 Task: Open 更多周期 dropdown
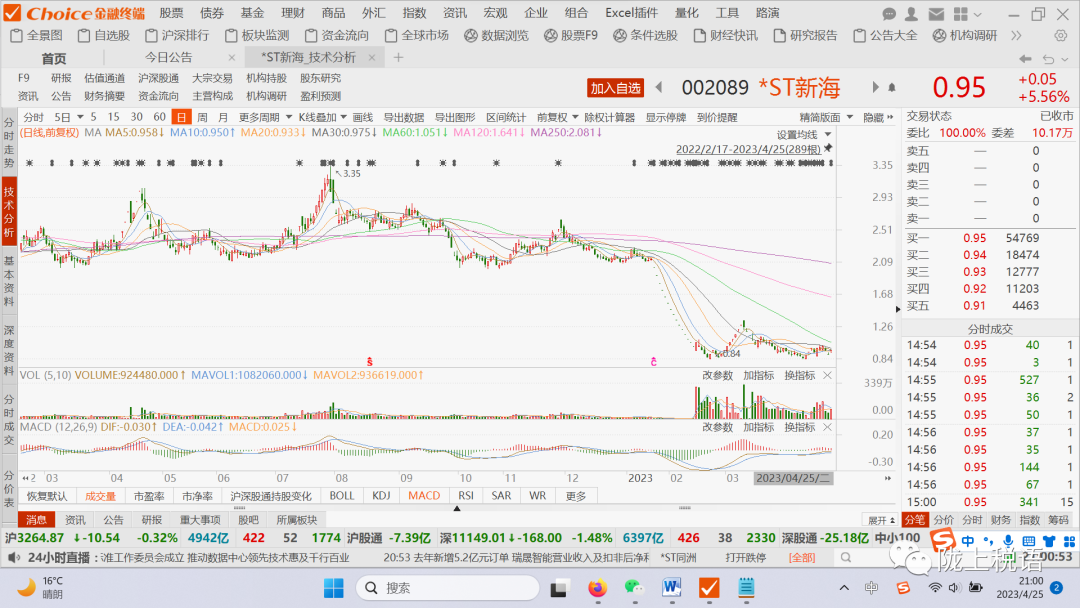coord(265,117)
